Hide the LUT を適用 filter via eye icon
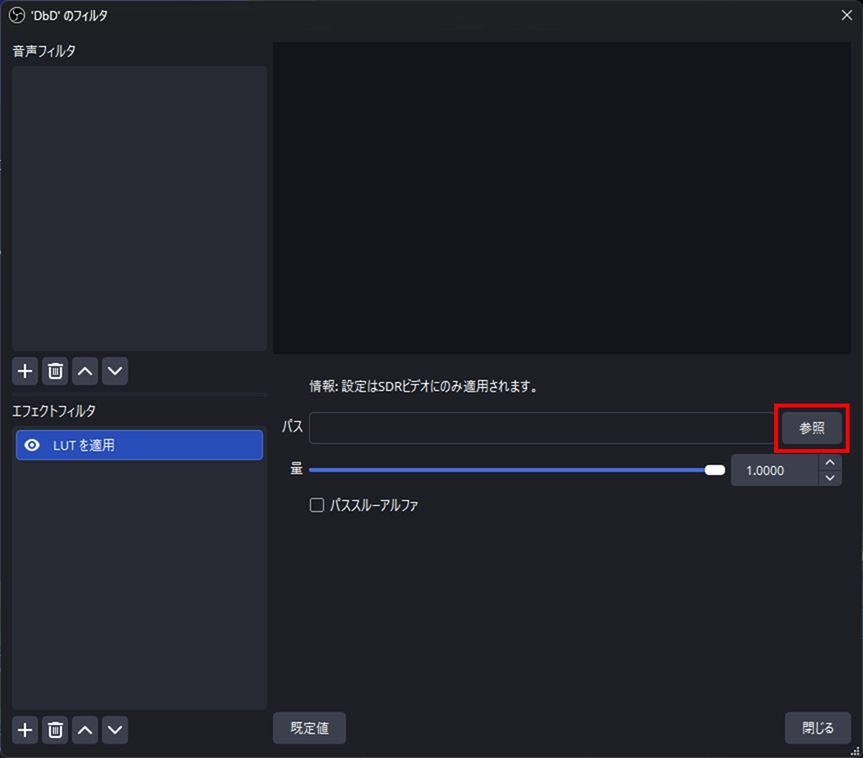863x758 pixels. coord(32,446)
